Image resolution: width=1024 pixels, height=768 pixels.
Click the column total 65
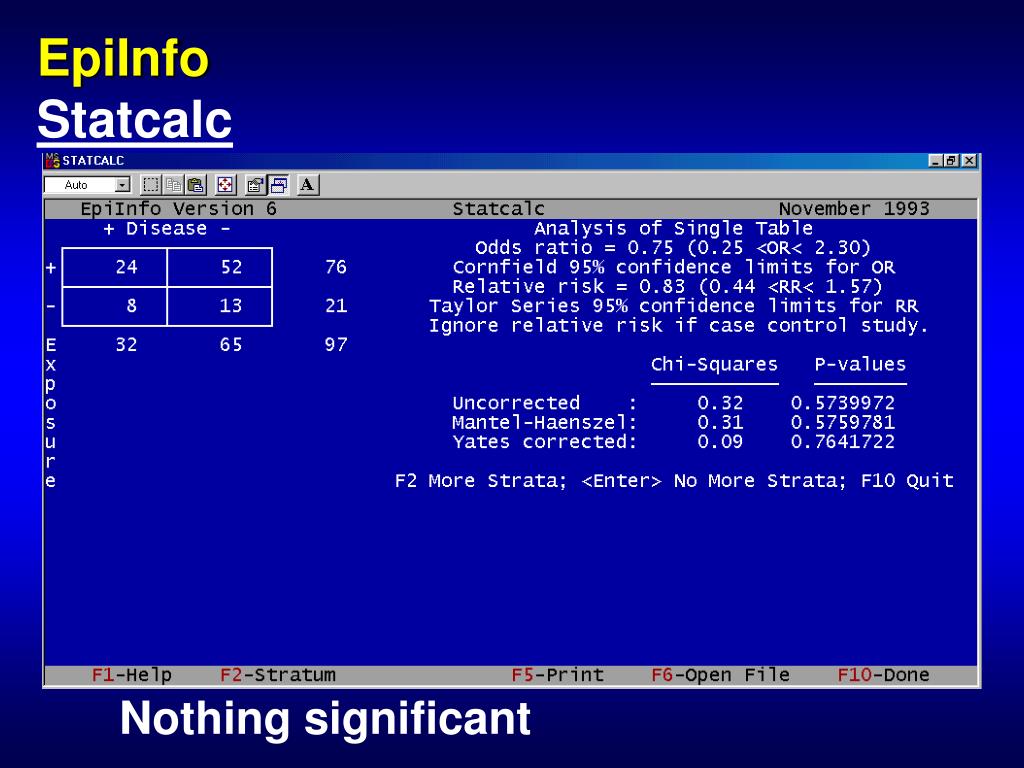231,345
